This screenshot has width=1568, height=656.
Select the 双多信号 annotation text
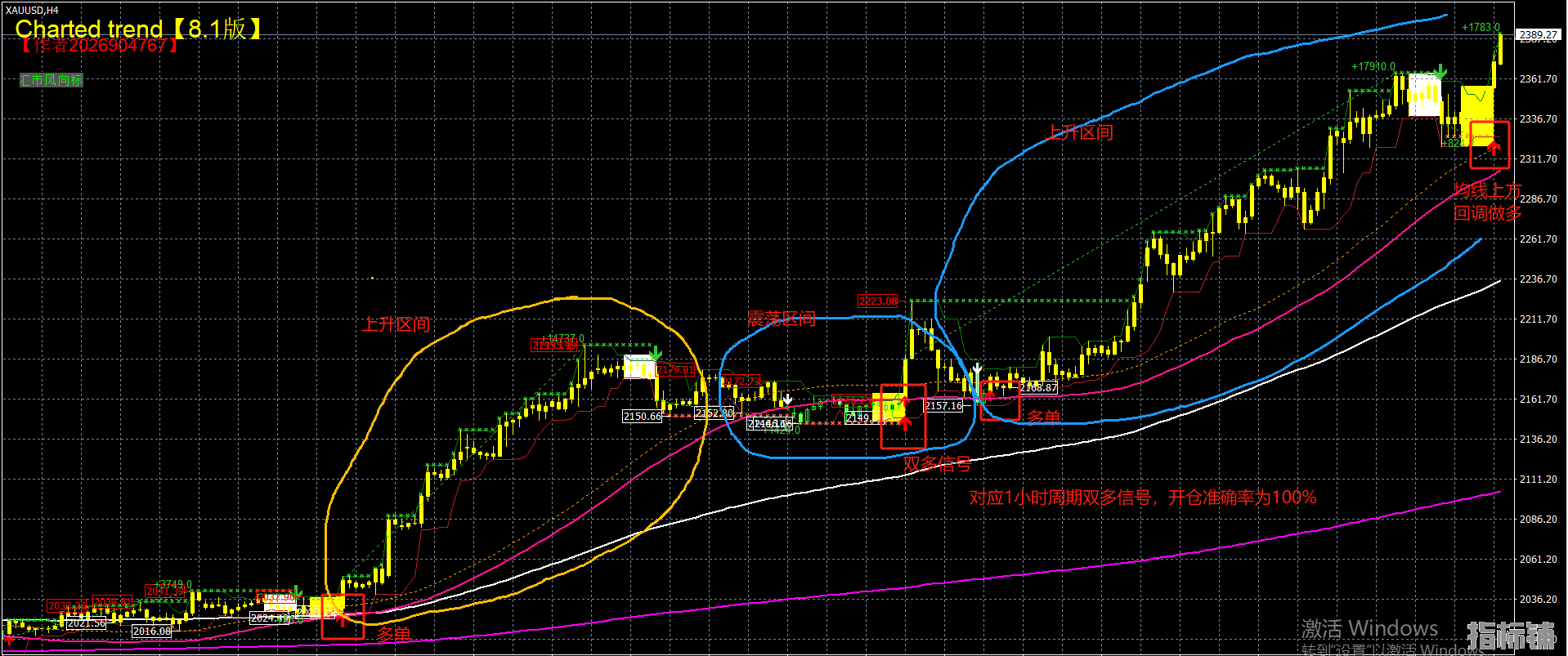(937, 464)
